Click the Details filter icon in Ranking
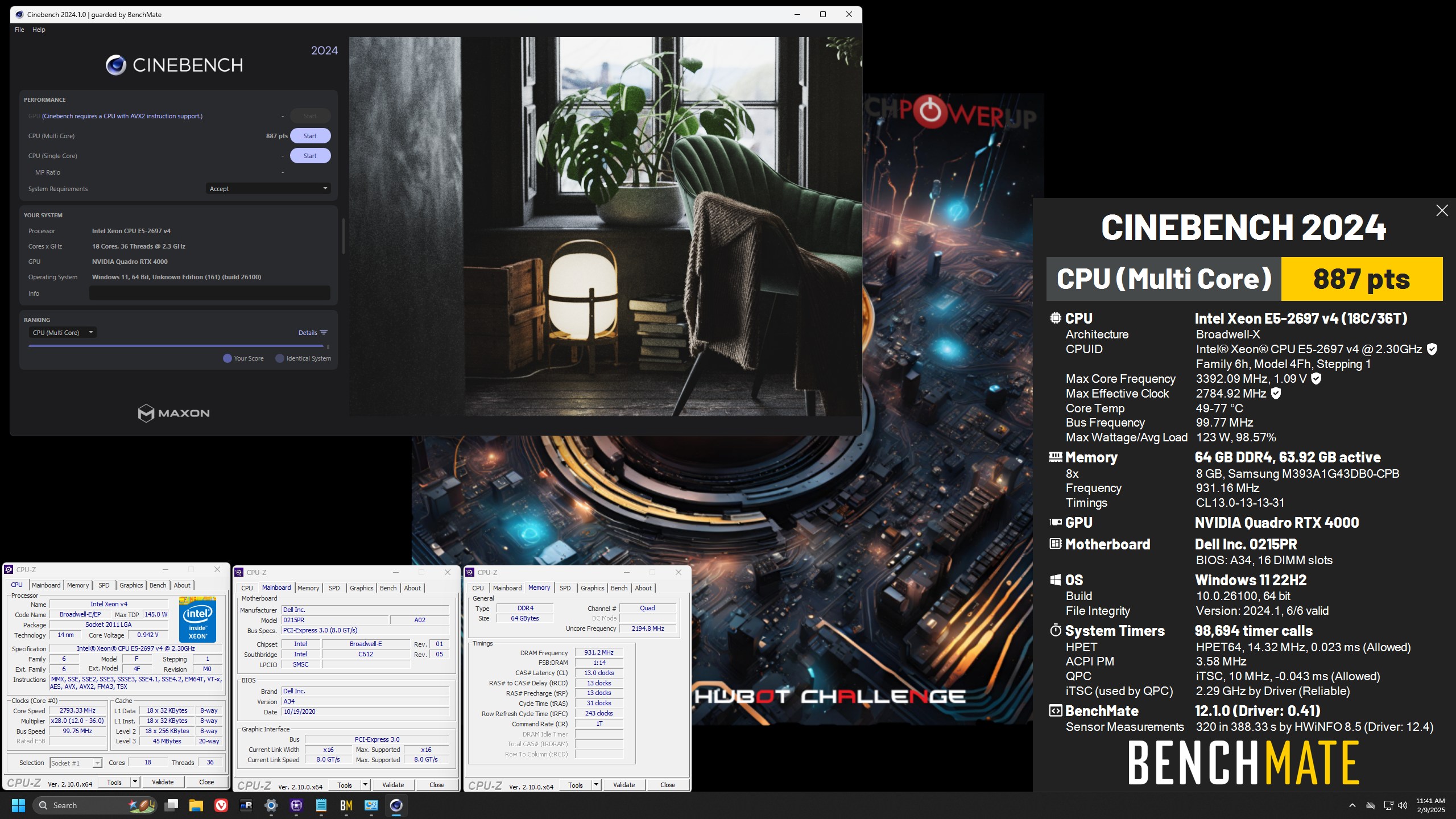Image resolution: width=1456 pixels, height=819 pixels. tap(324, 333)
